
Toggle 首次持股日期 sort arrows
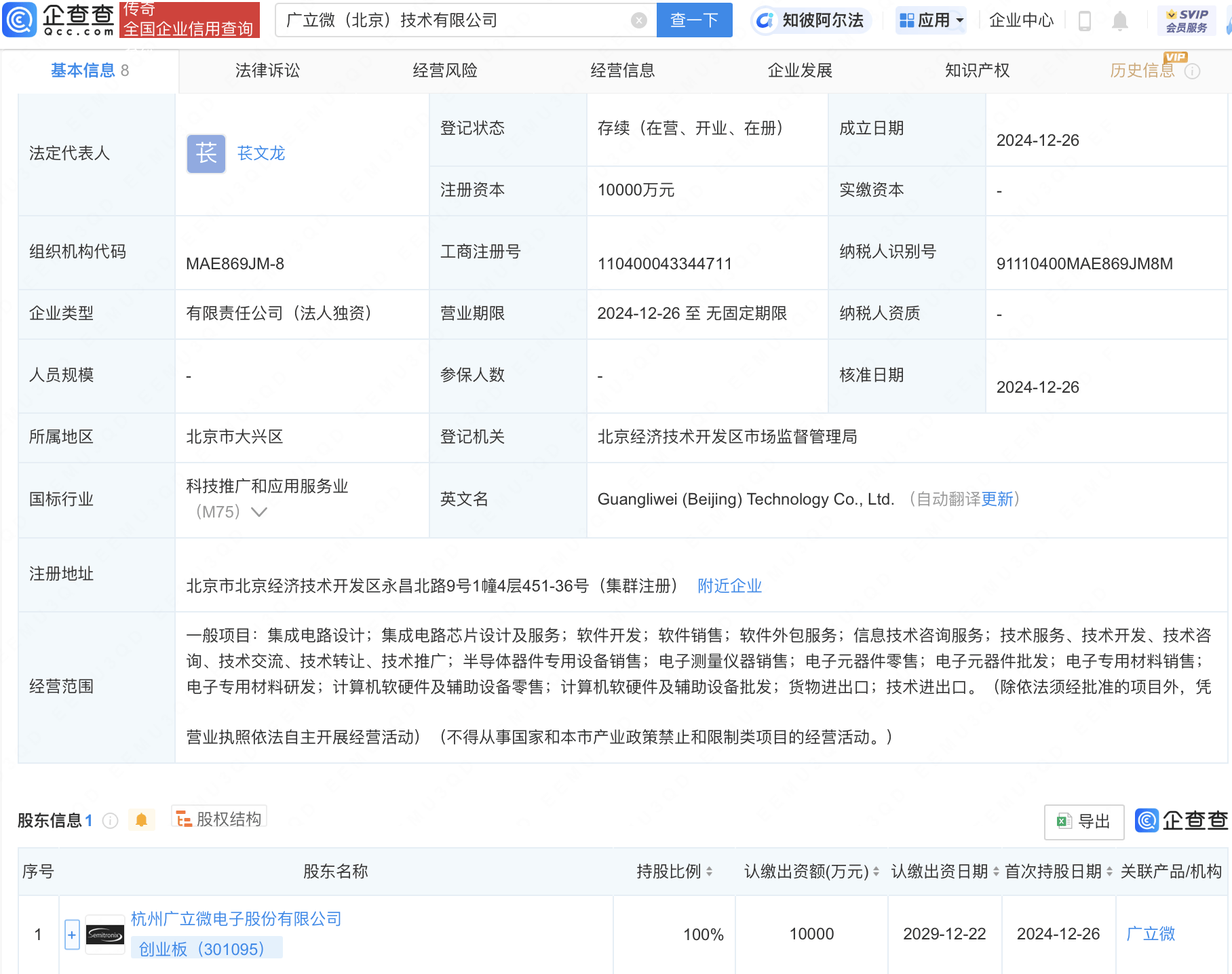[1109, 872]
